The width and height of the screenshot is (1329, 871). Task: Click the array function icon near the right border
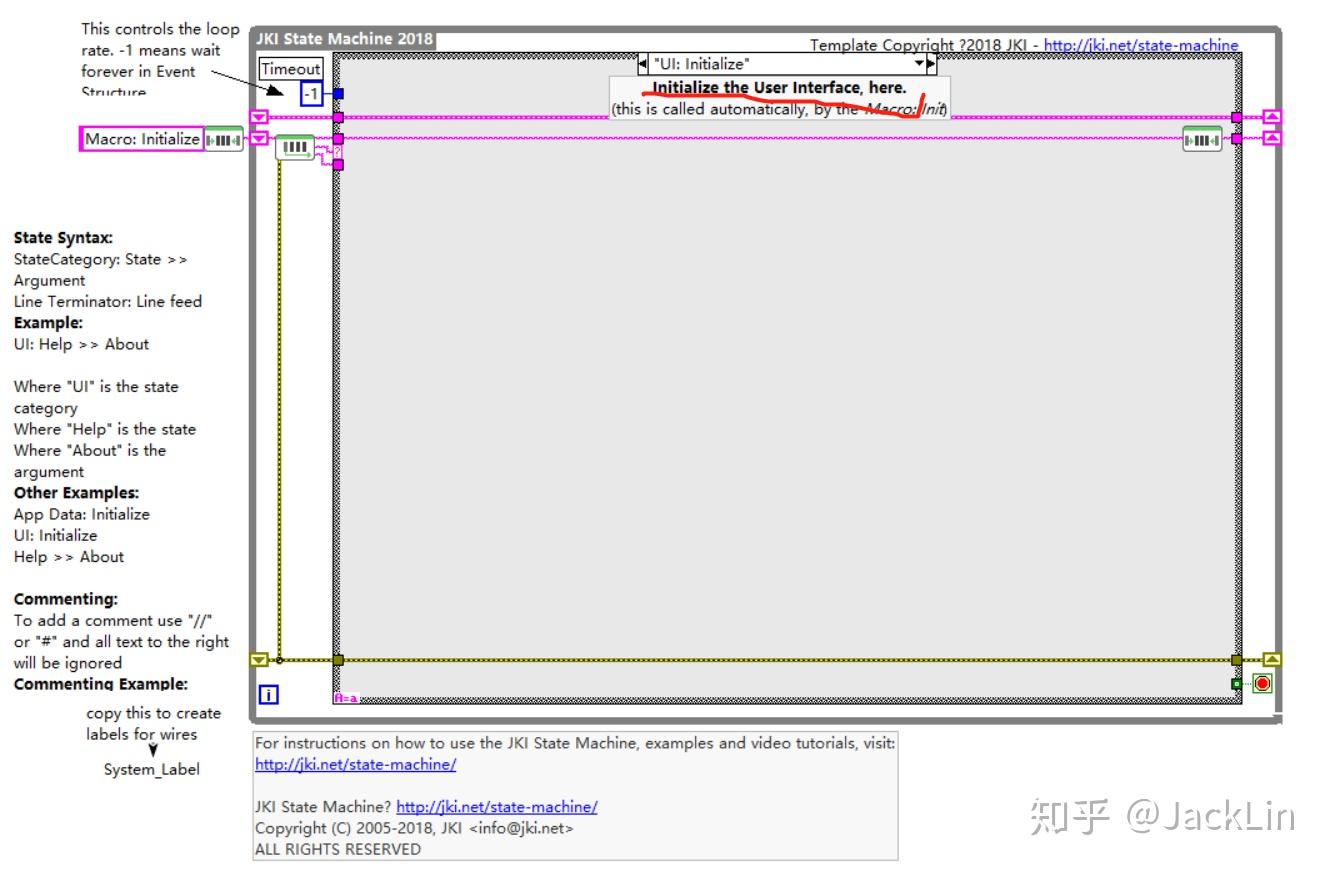pos(1202,139)
